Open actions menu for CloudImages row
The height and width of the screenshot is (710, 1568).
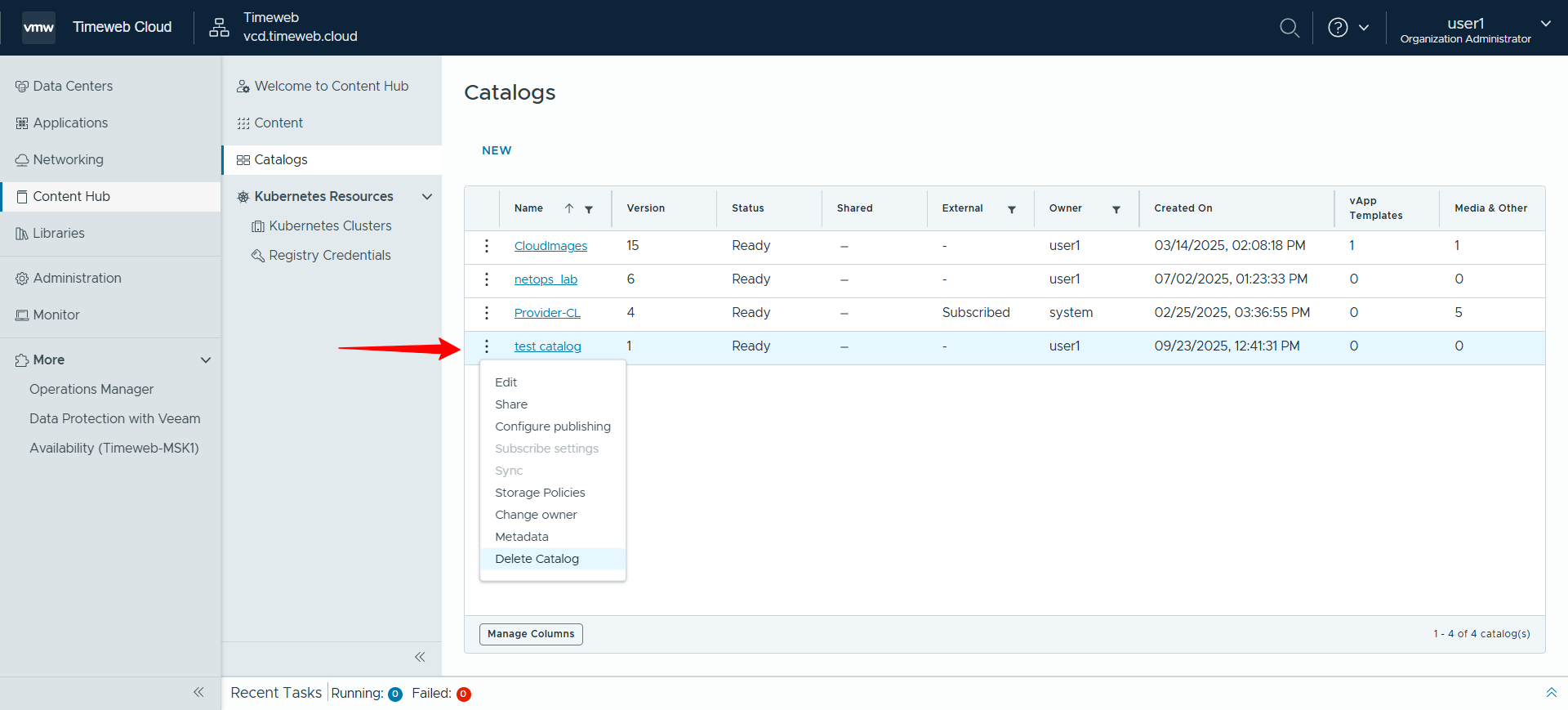(487, 246)
